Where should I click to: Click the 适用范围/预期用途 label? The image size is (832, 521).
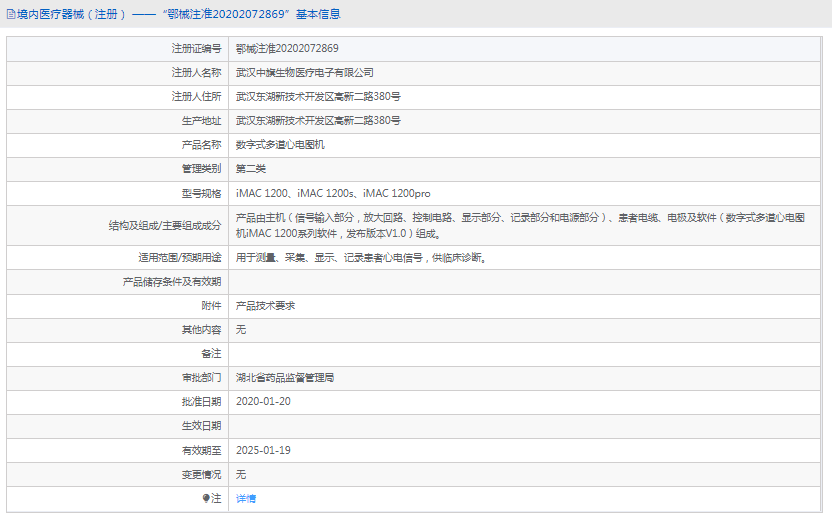tap(180, 258)
